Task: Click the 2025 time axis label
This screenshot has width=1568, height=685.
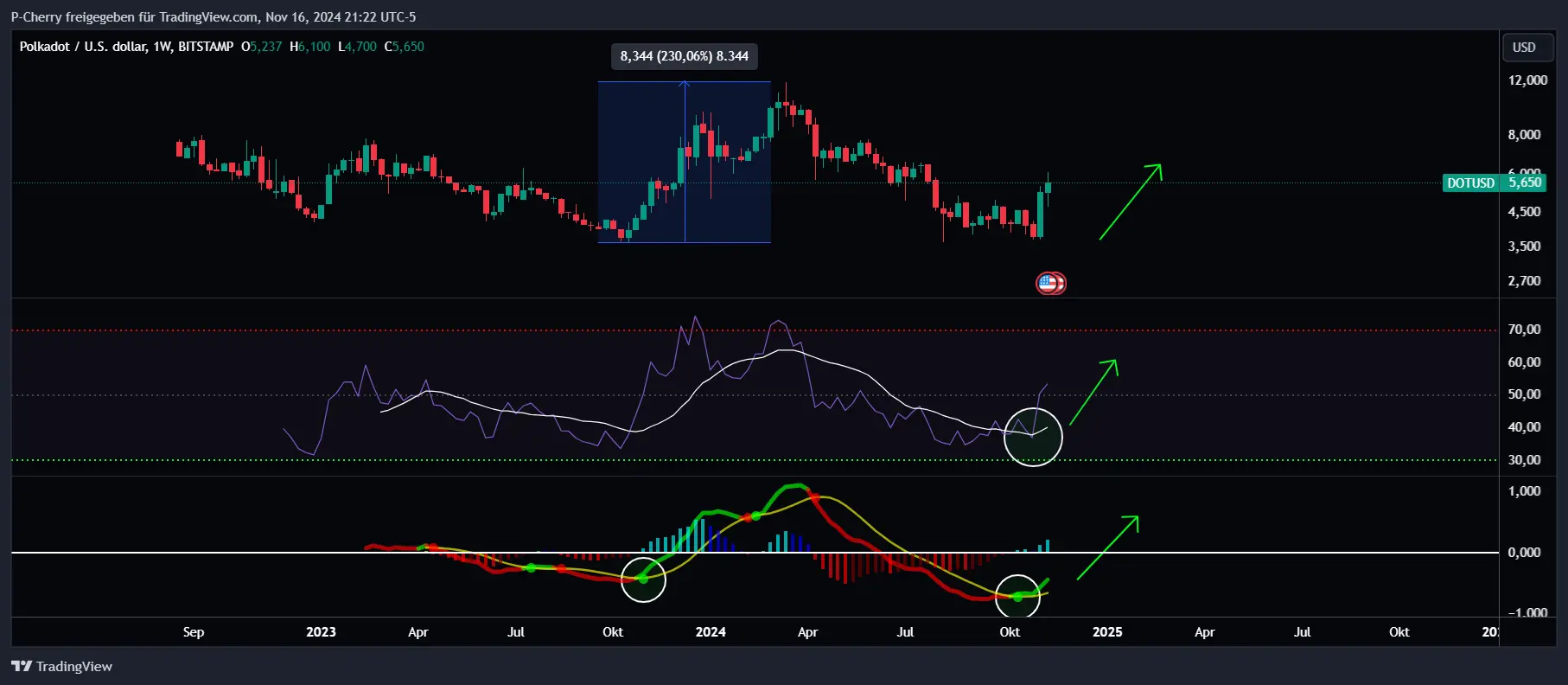Action: [1107, 632]
